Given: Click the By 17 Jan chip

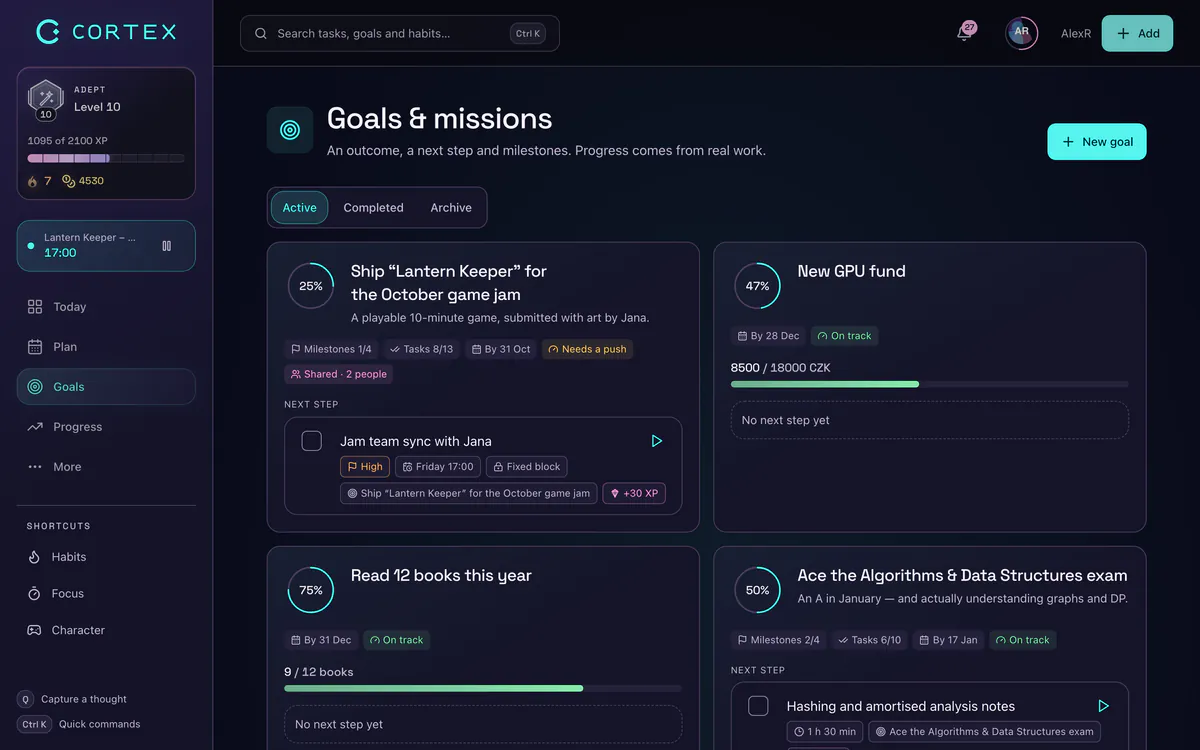Looking at the screenshot, I should click(x=948, y=640).
